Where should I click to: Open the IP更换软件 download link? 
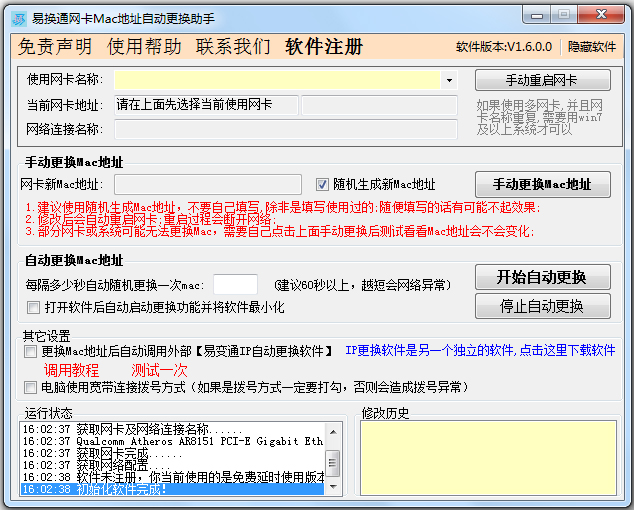point(480,350)
